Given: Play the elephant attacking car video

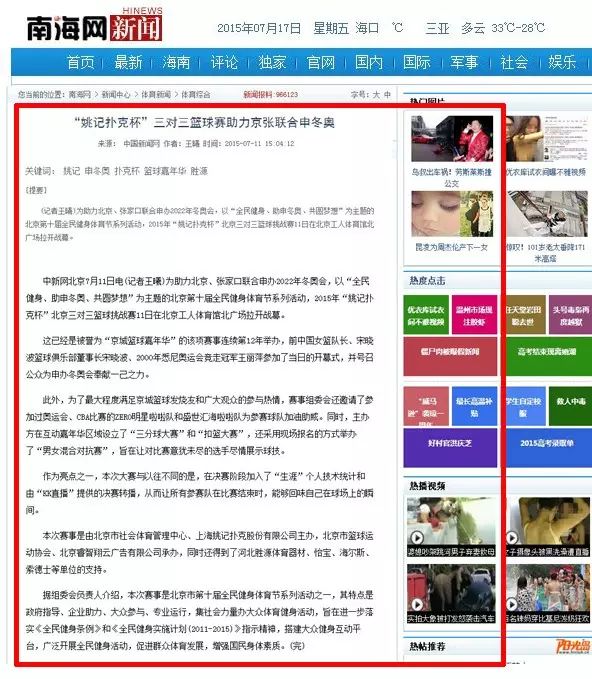Looking at the screenshot, I should click(451, 594).
